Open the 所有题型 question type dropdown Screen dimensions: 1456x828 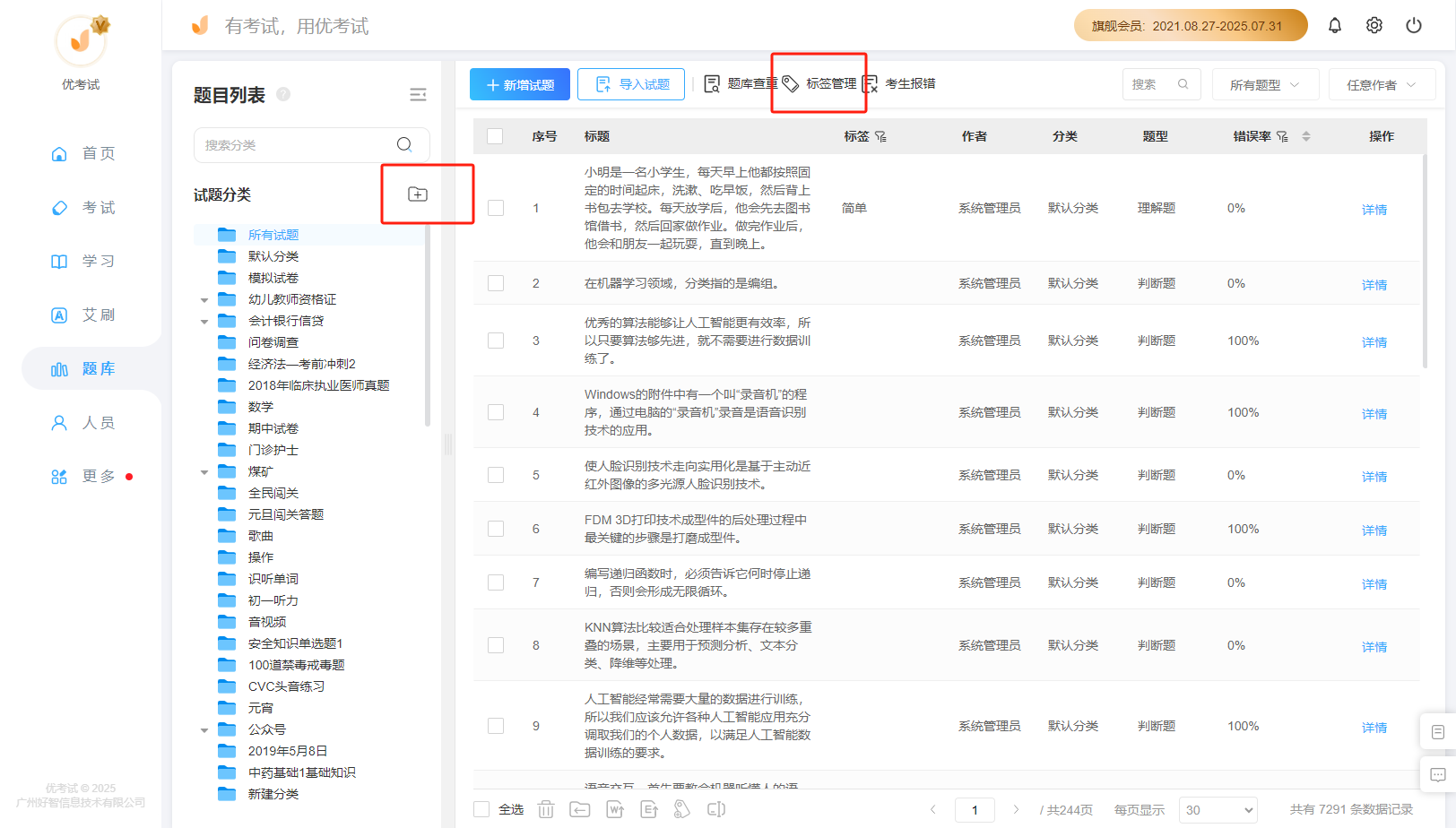point(1265,84)
